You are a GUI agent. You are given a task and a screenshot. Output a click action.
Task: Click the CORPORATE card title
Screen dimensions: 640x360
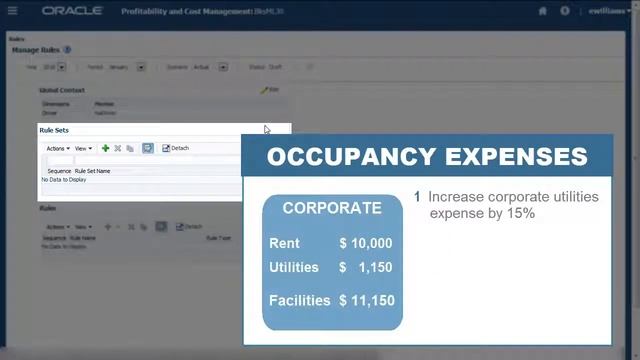click(x=332, y=208)
